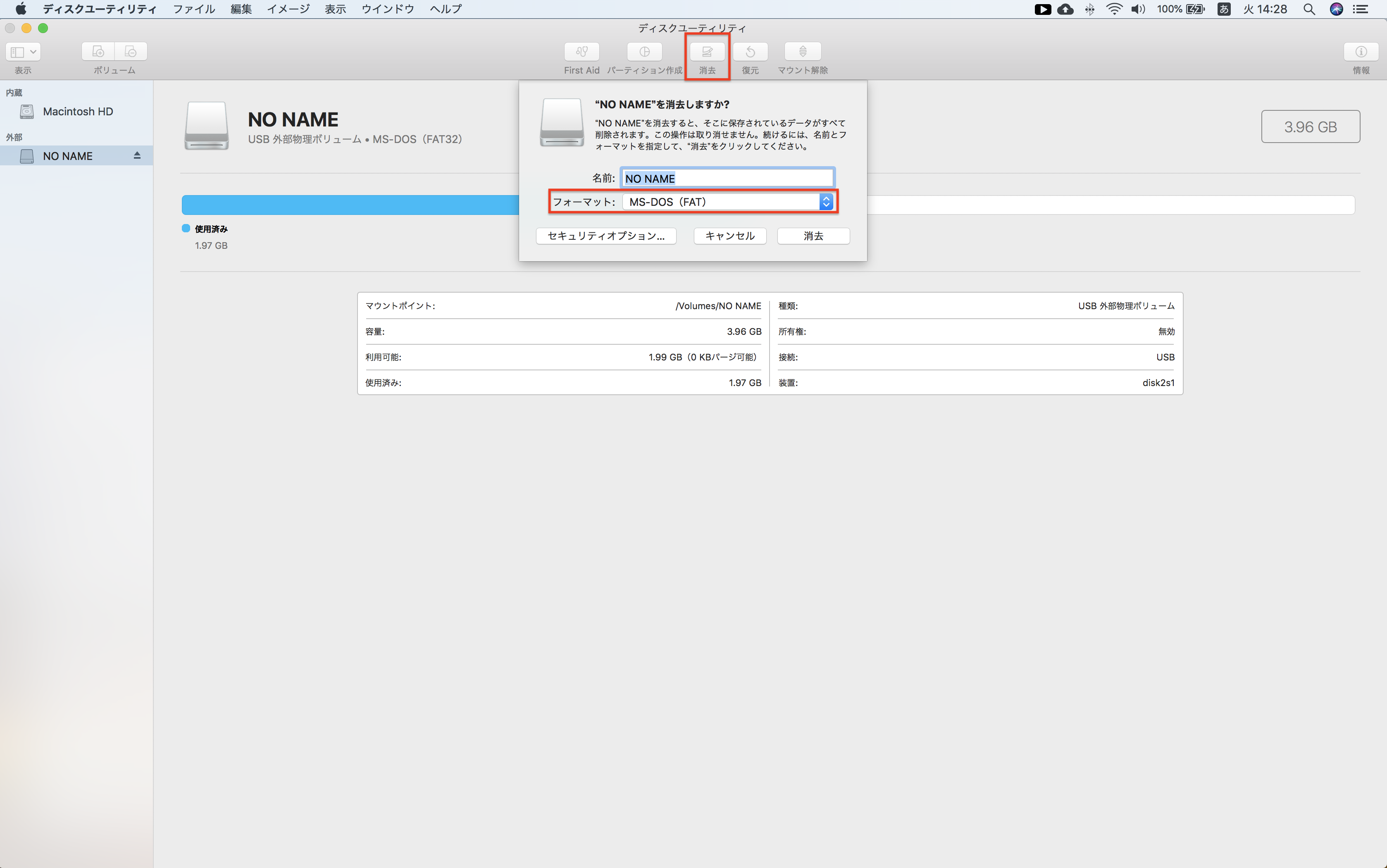This screenshot has width=1387, height=868.
Task: Click the Wi-Fi status icon
Action: click(x=1114, y=9)
